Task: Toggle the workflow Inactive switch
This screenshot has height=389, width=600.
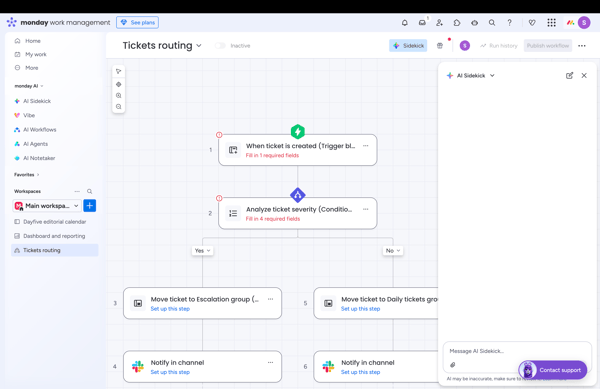Action: [220, 46]
